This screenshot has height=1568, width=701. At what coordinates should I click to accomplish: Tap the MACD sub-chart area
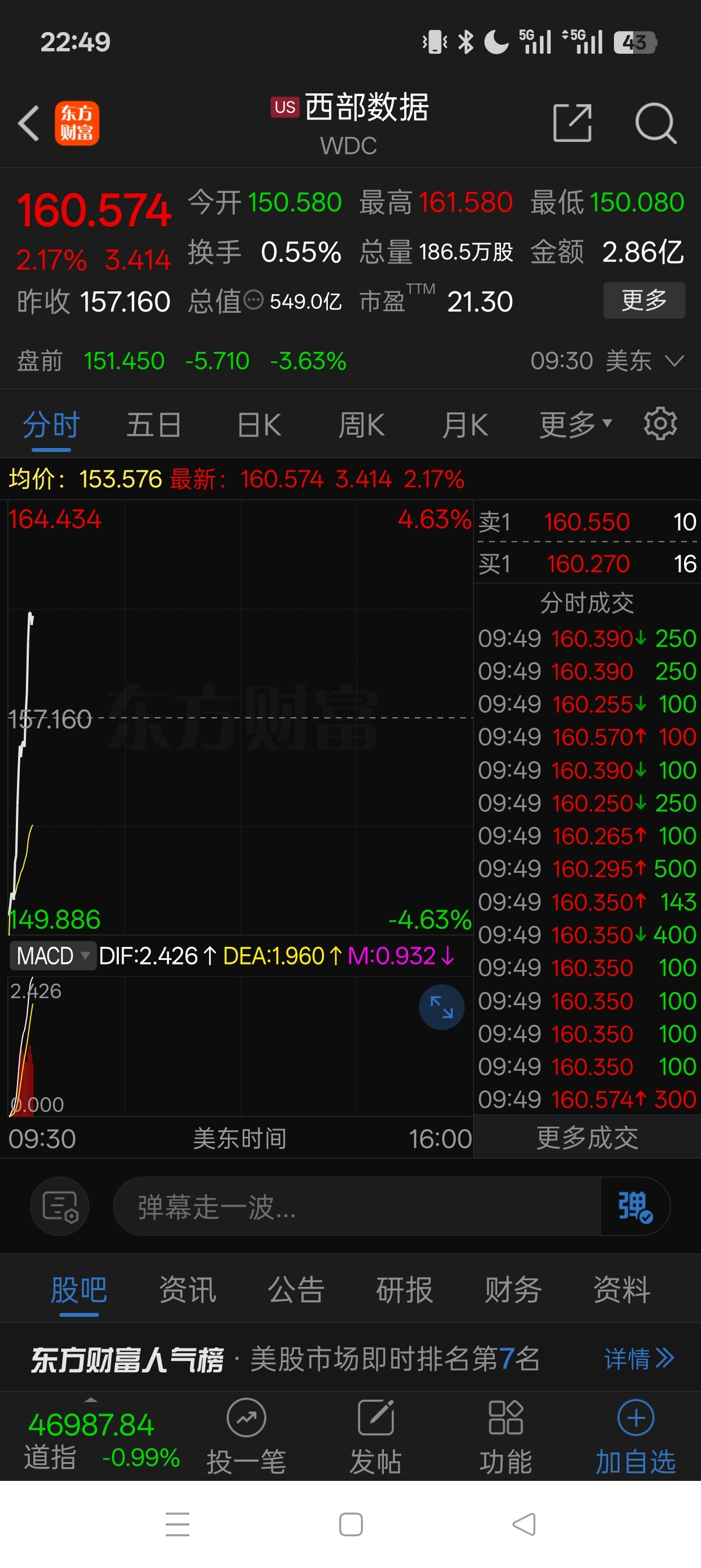tap(240, 1046)
